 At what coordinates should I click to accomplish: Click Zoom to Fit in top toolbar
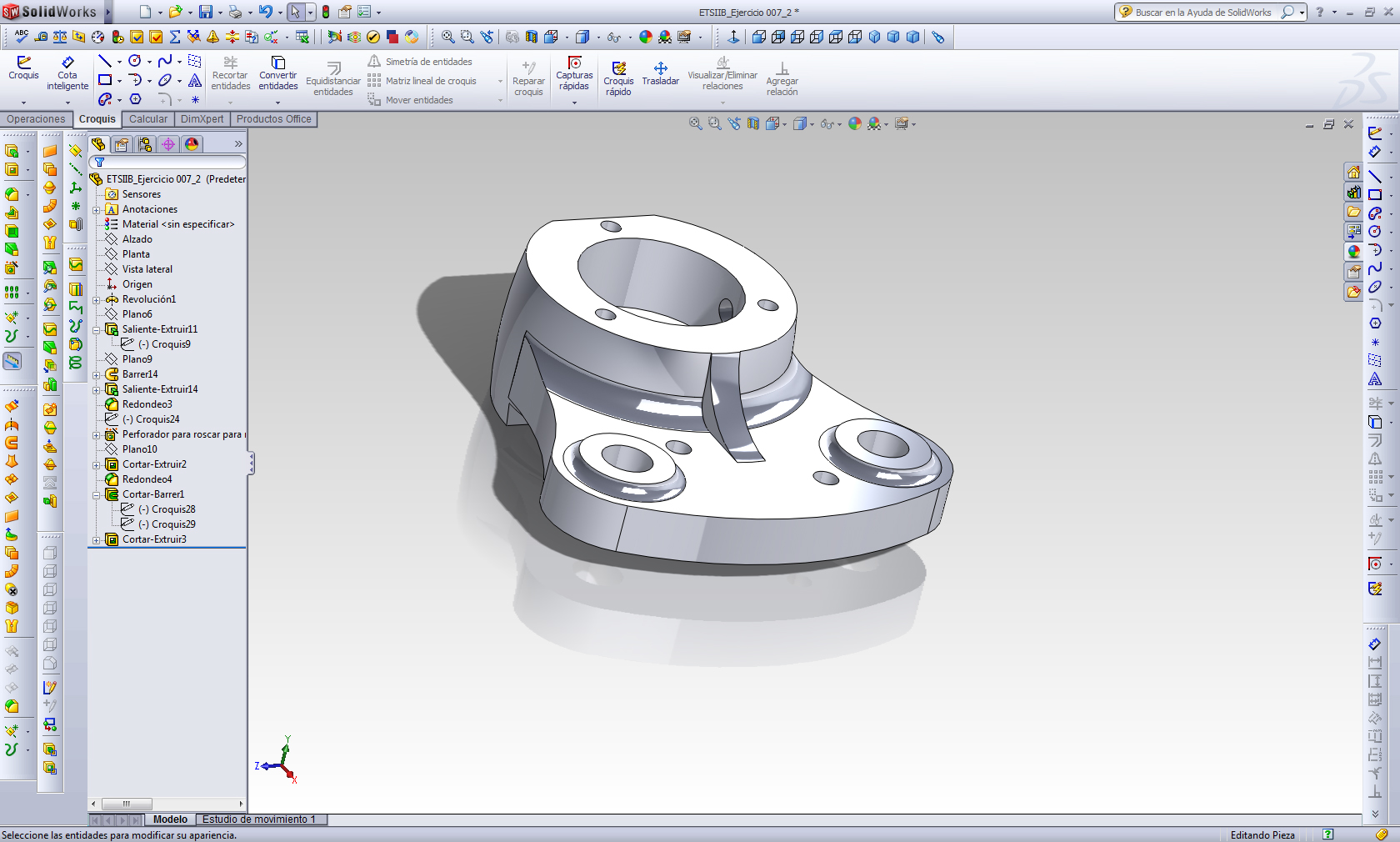pos(448,37)
